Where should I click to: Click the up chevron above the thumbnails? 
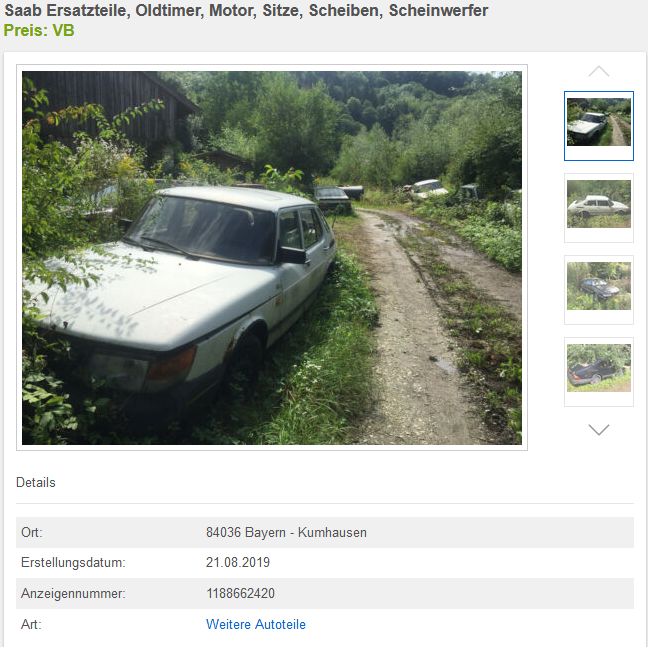point(598,72)
